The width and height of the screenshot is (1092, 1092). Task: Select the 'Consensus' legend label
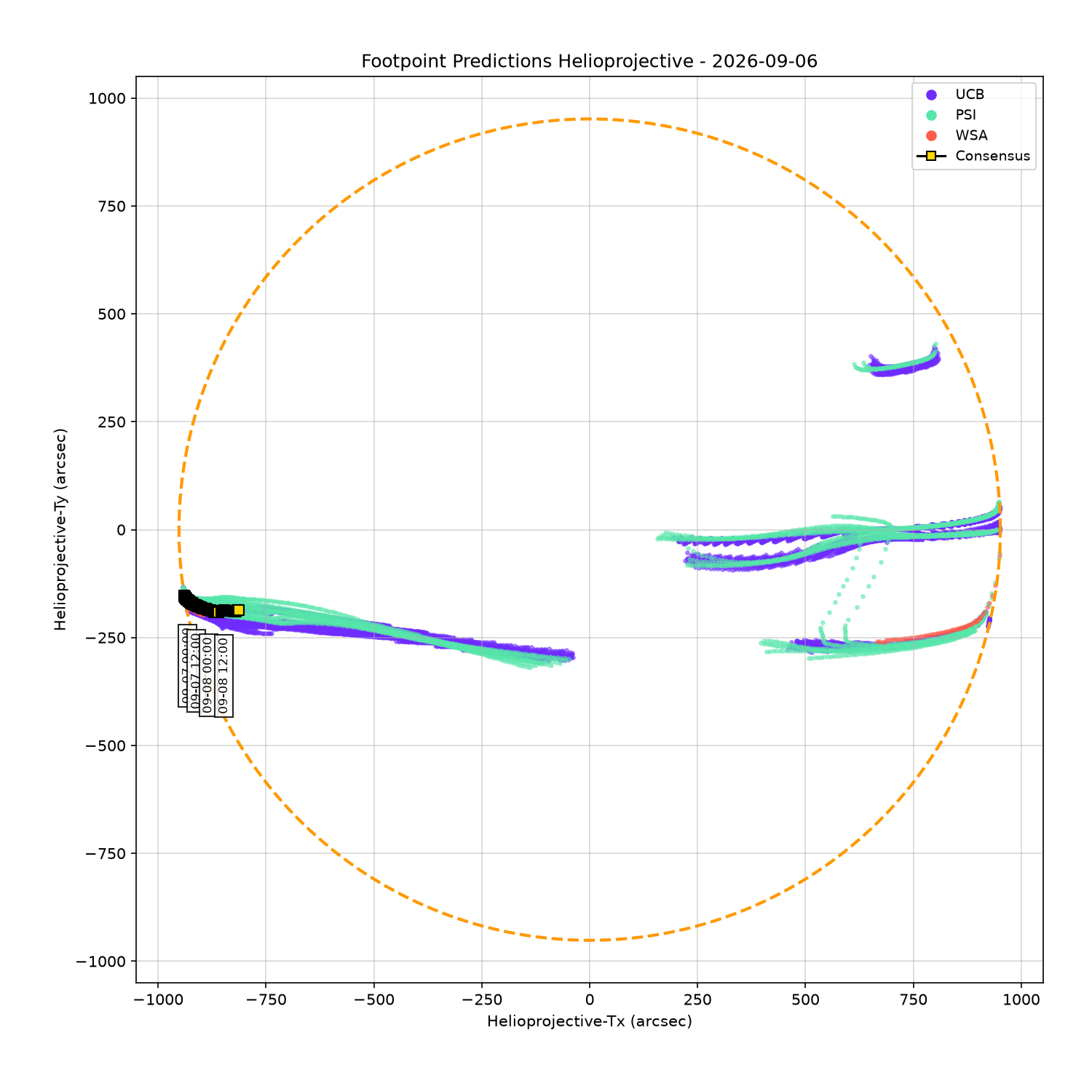(x=993, y=156)
